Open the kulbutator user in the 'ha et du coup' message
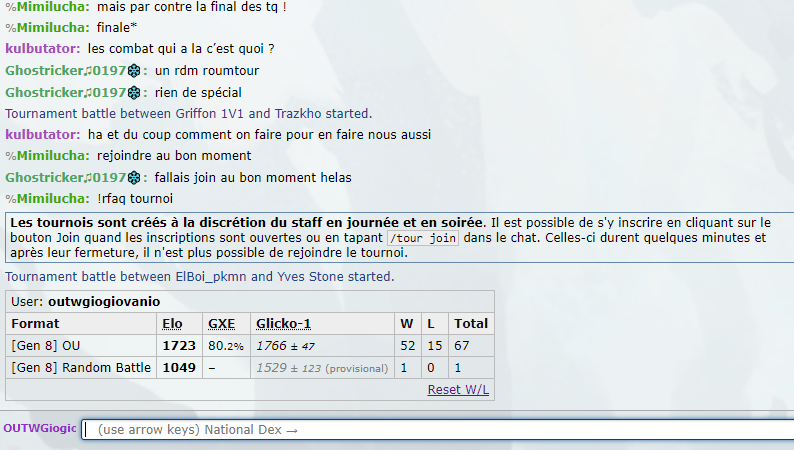 click(x=43, y=135)
